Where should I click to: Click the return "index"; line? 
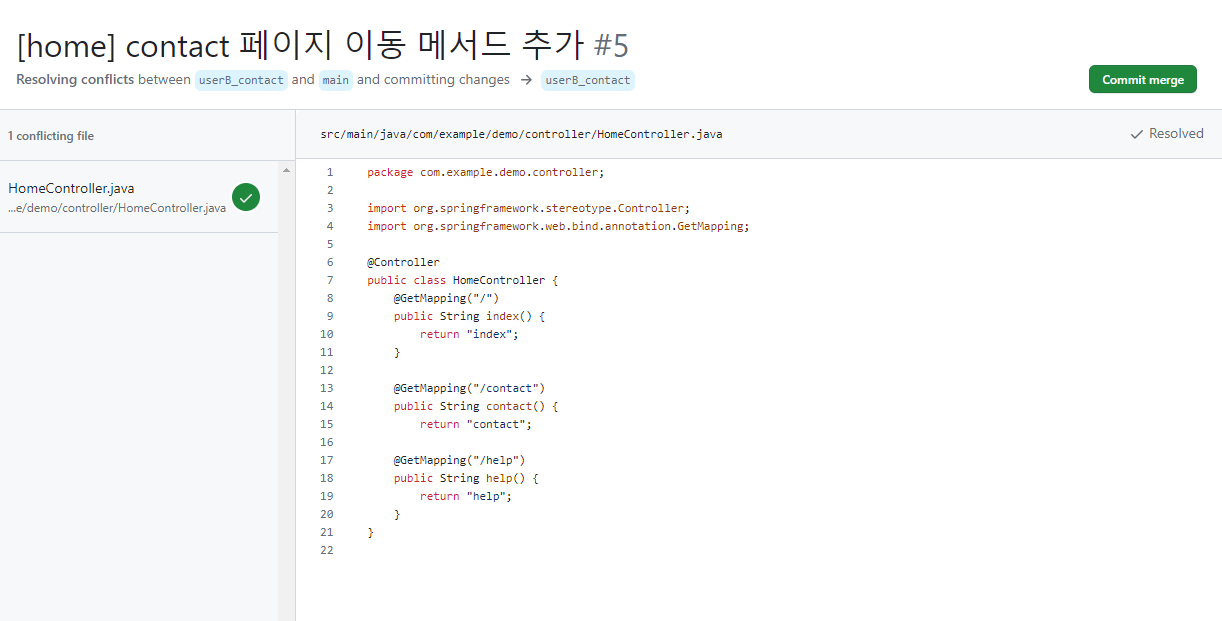(470, 334)
